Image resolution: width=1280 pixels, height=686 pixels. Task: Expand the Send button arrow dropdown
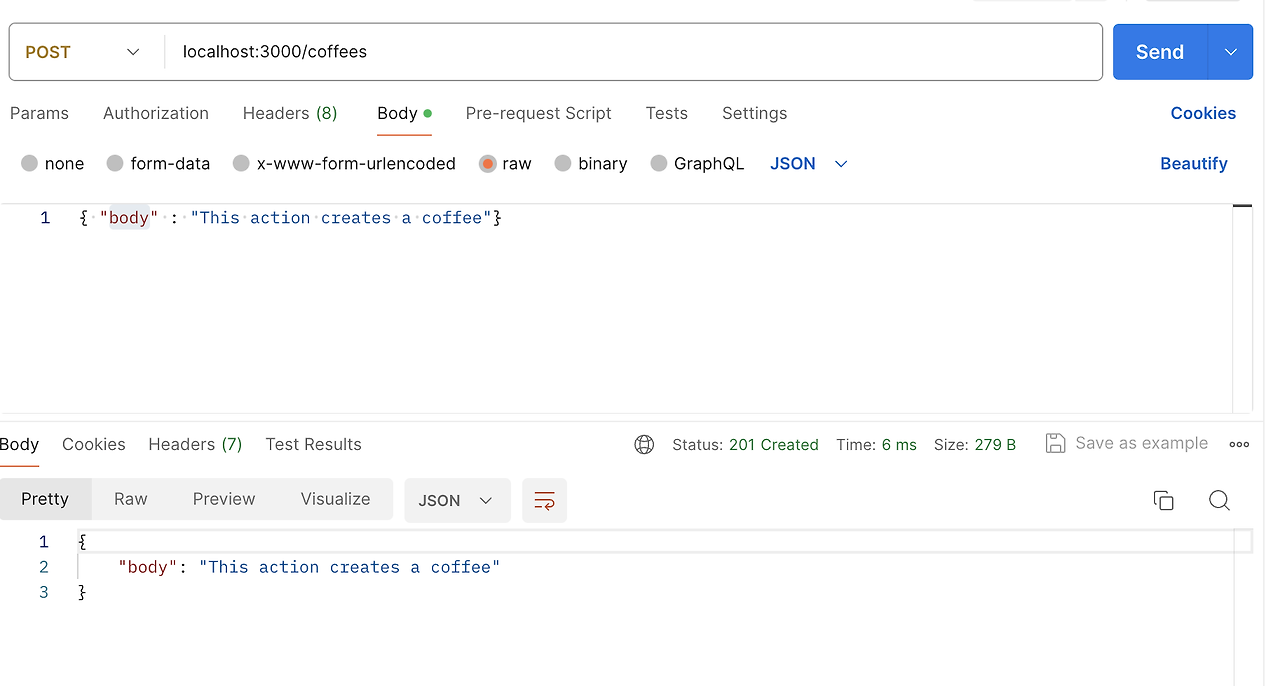1231,52
